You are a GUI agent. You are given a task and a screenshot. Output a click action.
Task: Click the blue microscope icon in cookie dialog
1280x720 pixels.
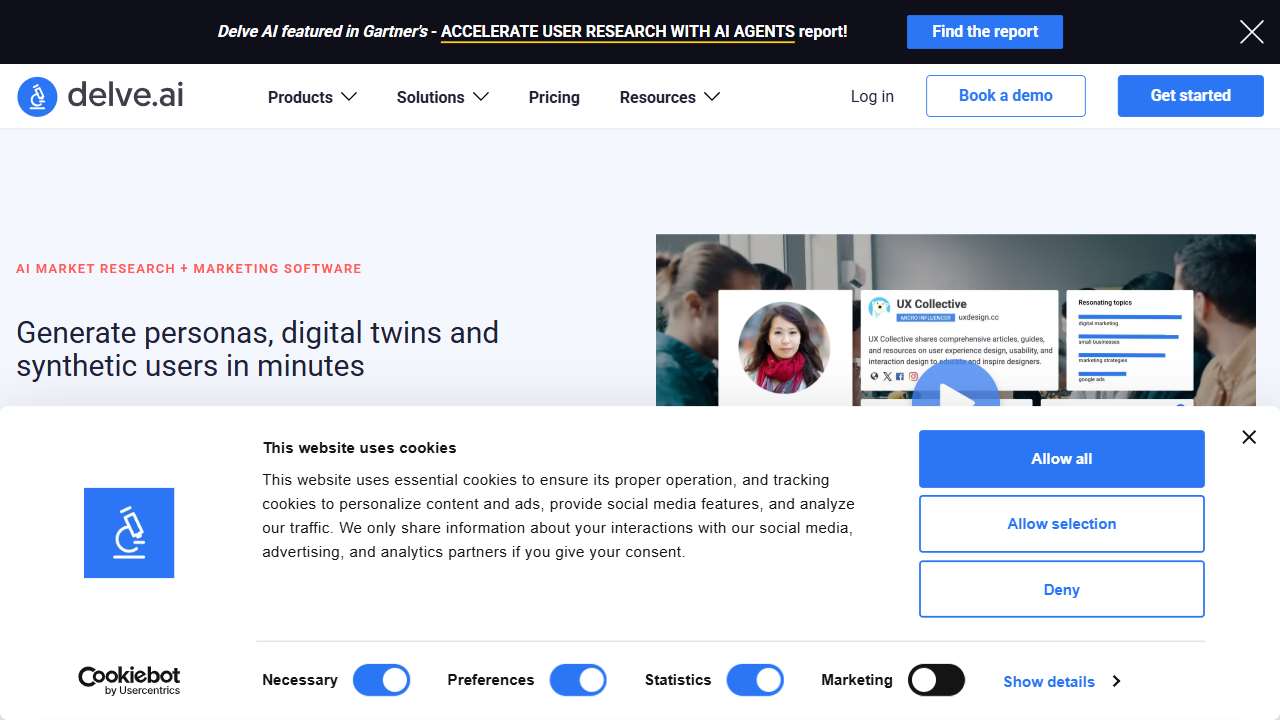click(x=129, y=533)
